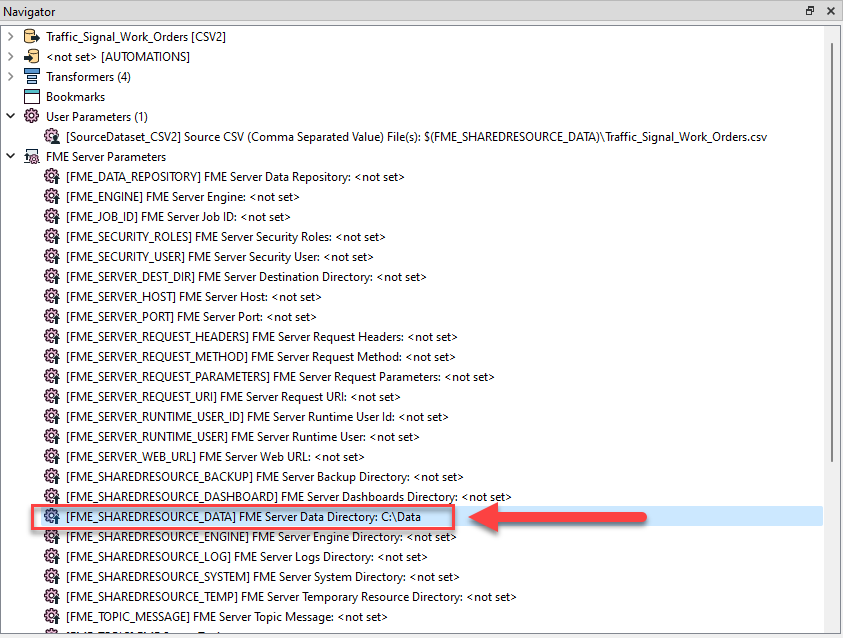Viewport: 843px width, 638px height.
Task: Click the FME_SERVER_REQUEST_METHOD gear icon
Action: [x=52, y=356]
